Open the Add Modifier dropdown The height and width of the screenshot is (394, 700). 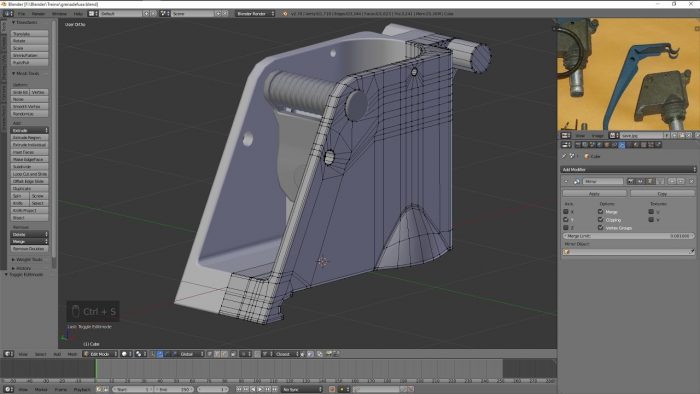click(628, 170)
